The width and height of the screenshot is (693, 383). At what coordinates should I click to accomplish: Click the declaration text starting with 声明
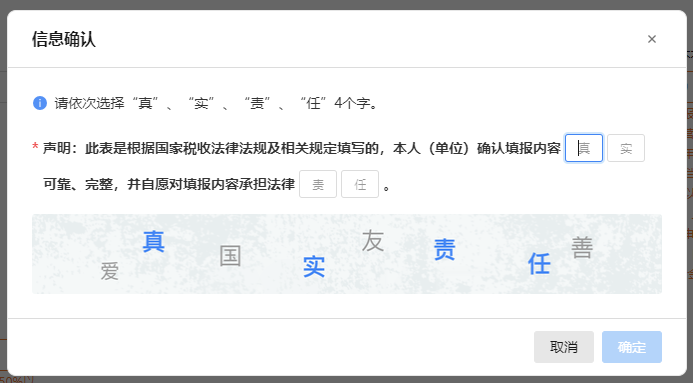coord(301,148)
